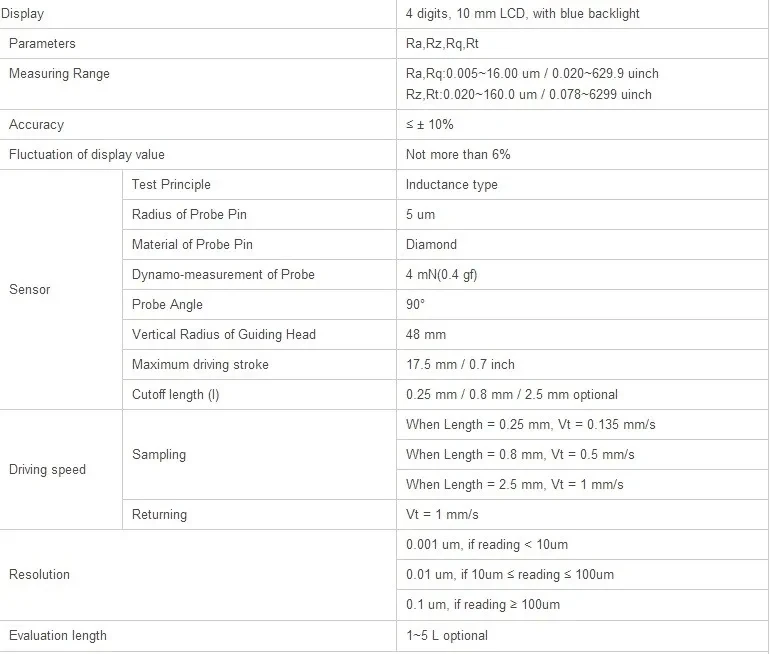770x654 pixels.
Task: Select the 'Inductance type' cell
Action: [451, 185]
